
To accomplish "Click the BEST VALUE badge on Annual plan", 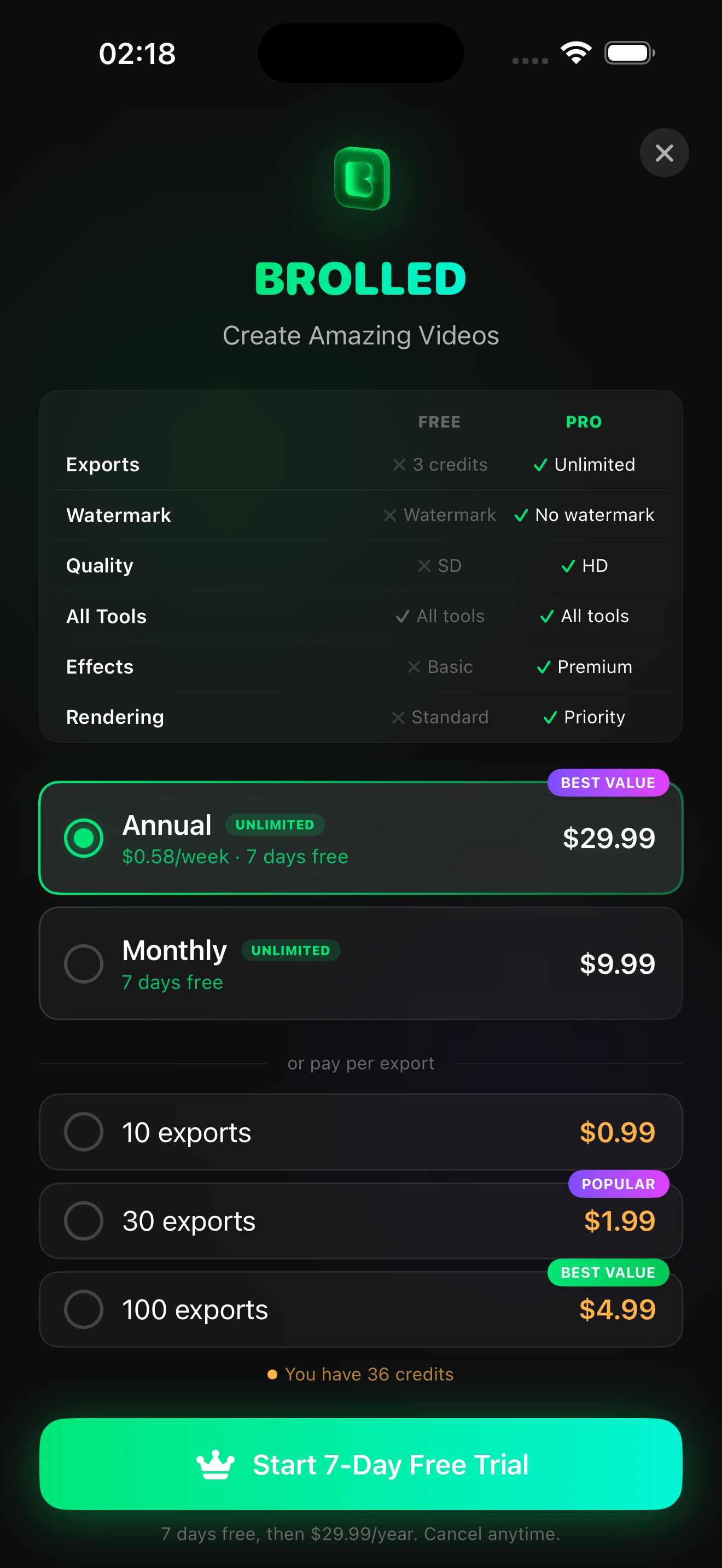I will 608,782.
